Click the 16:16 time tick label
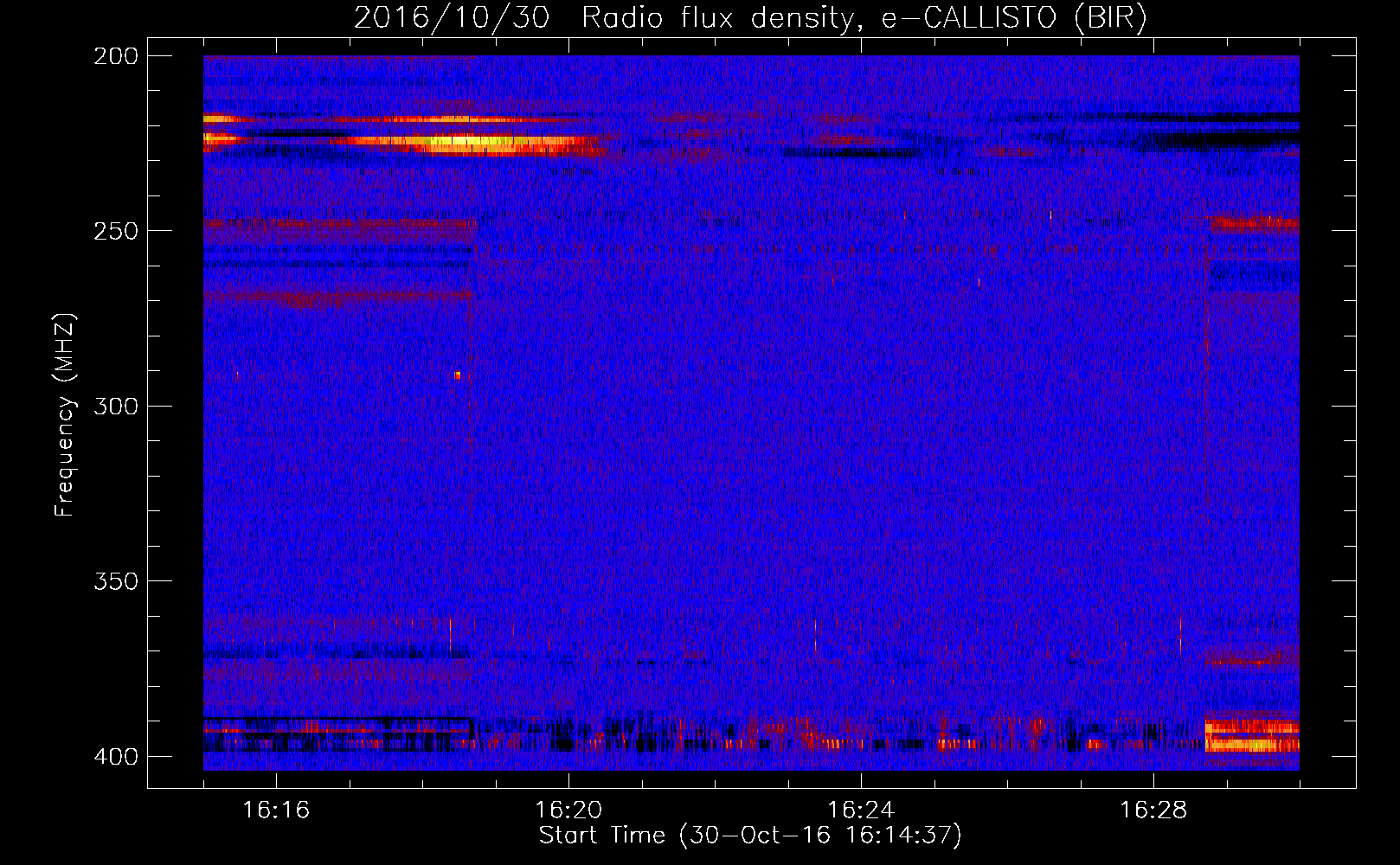 coord(276,810)
